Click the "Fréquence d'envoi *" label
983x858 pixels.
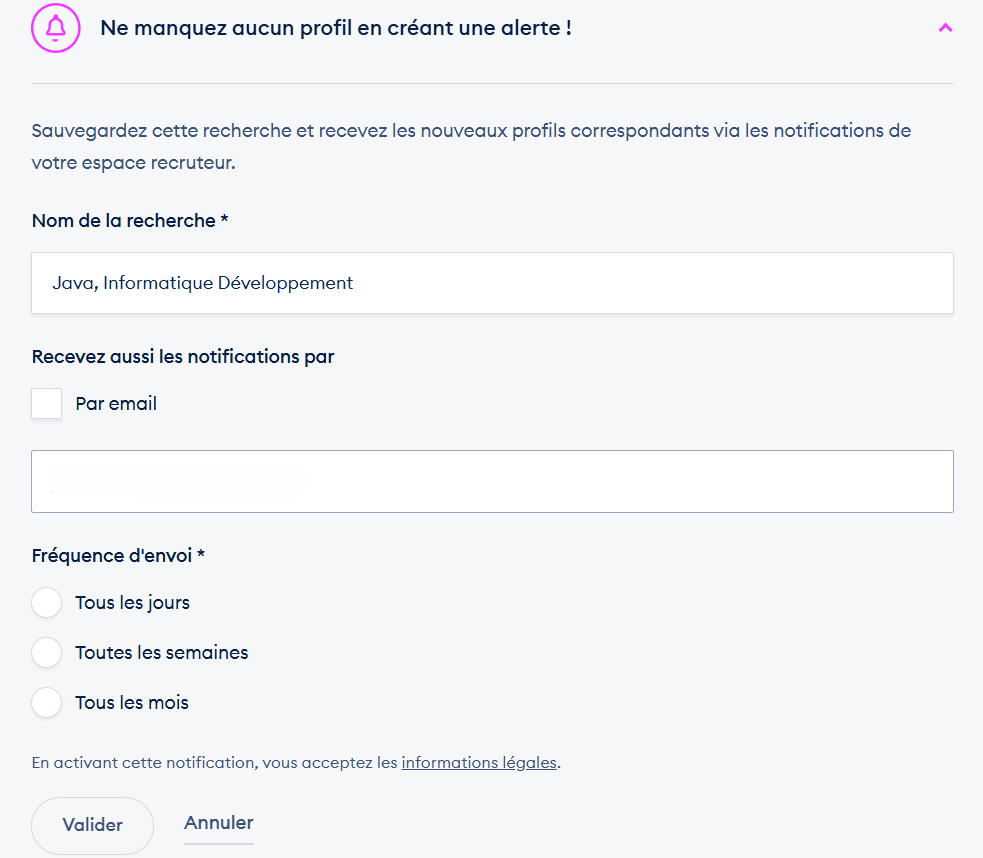pyautogui.click(x=118, y=556)
